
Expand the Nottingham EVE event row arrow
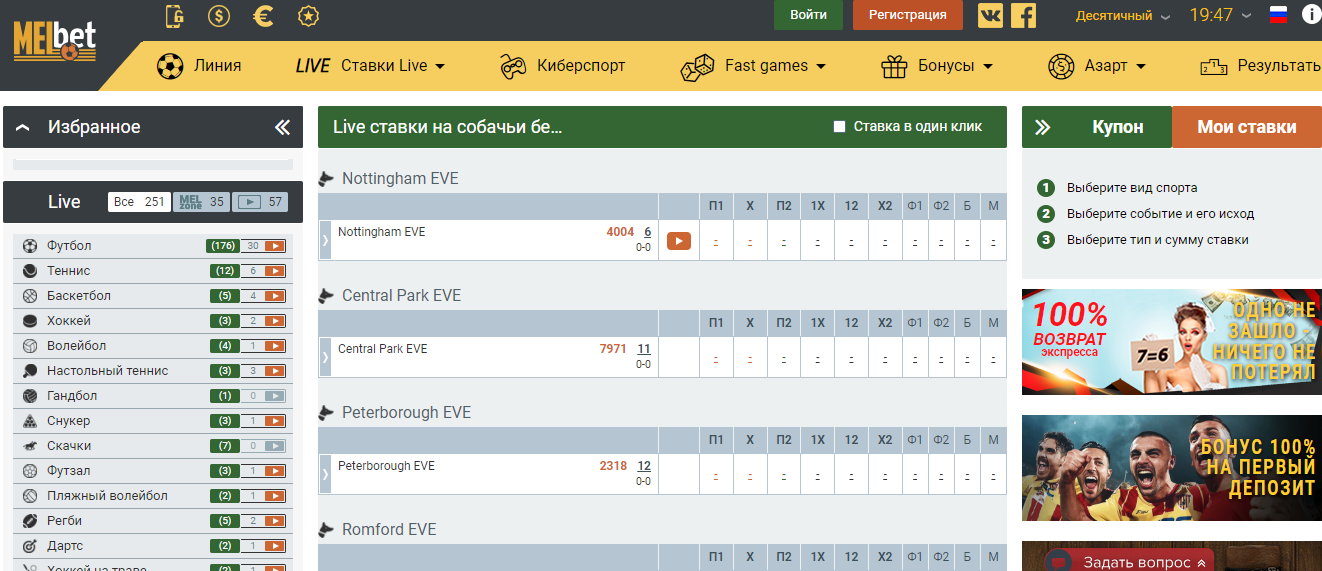pos(324,240)
